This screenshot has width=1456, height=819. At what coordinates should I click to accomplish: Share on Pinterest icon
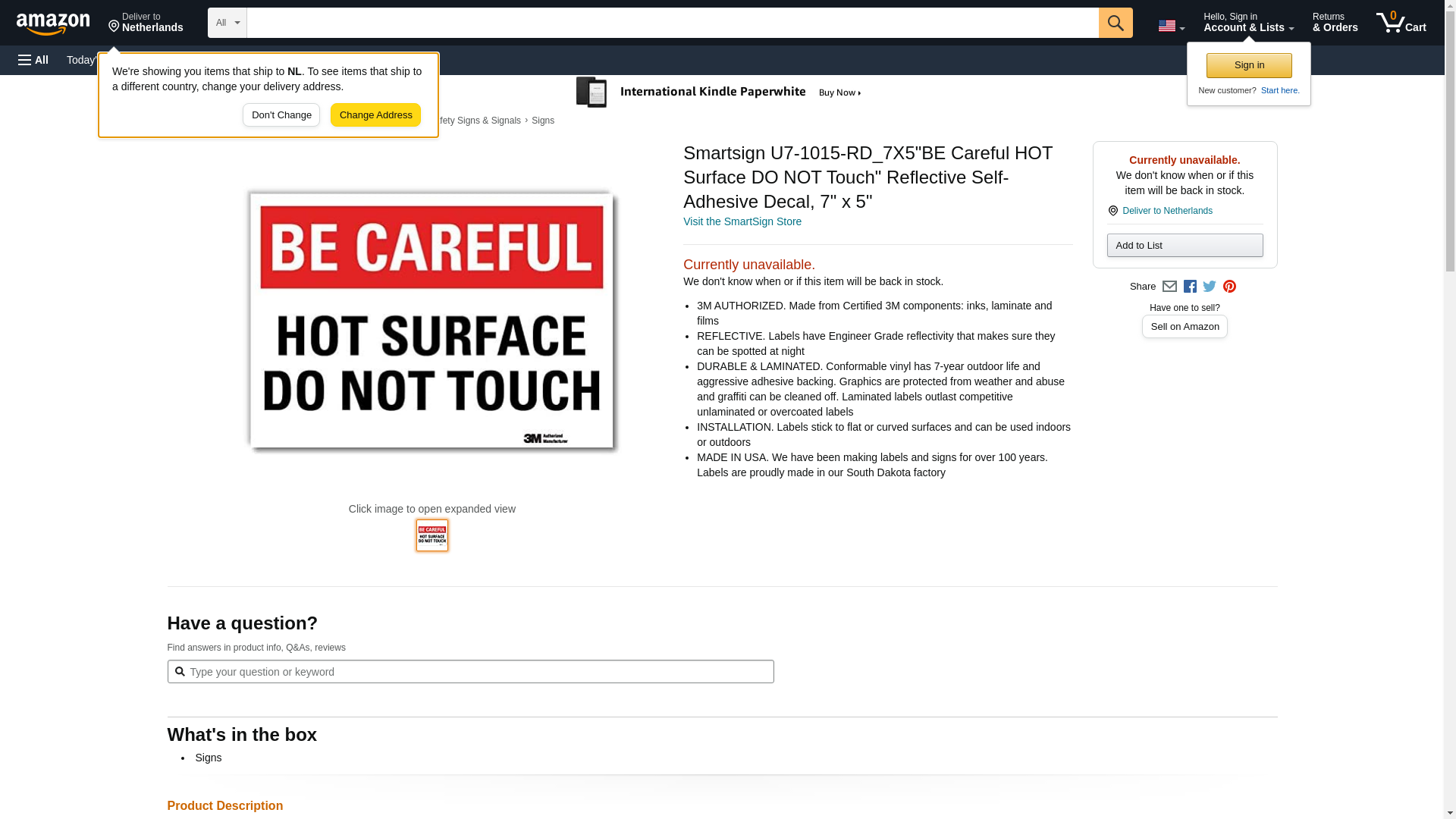(x=1229, y=287)
